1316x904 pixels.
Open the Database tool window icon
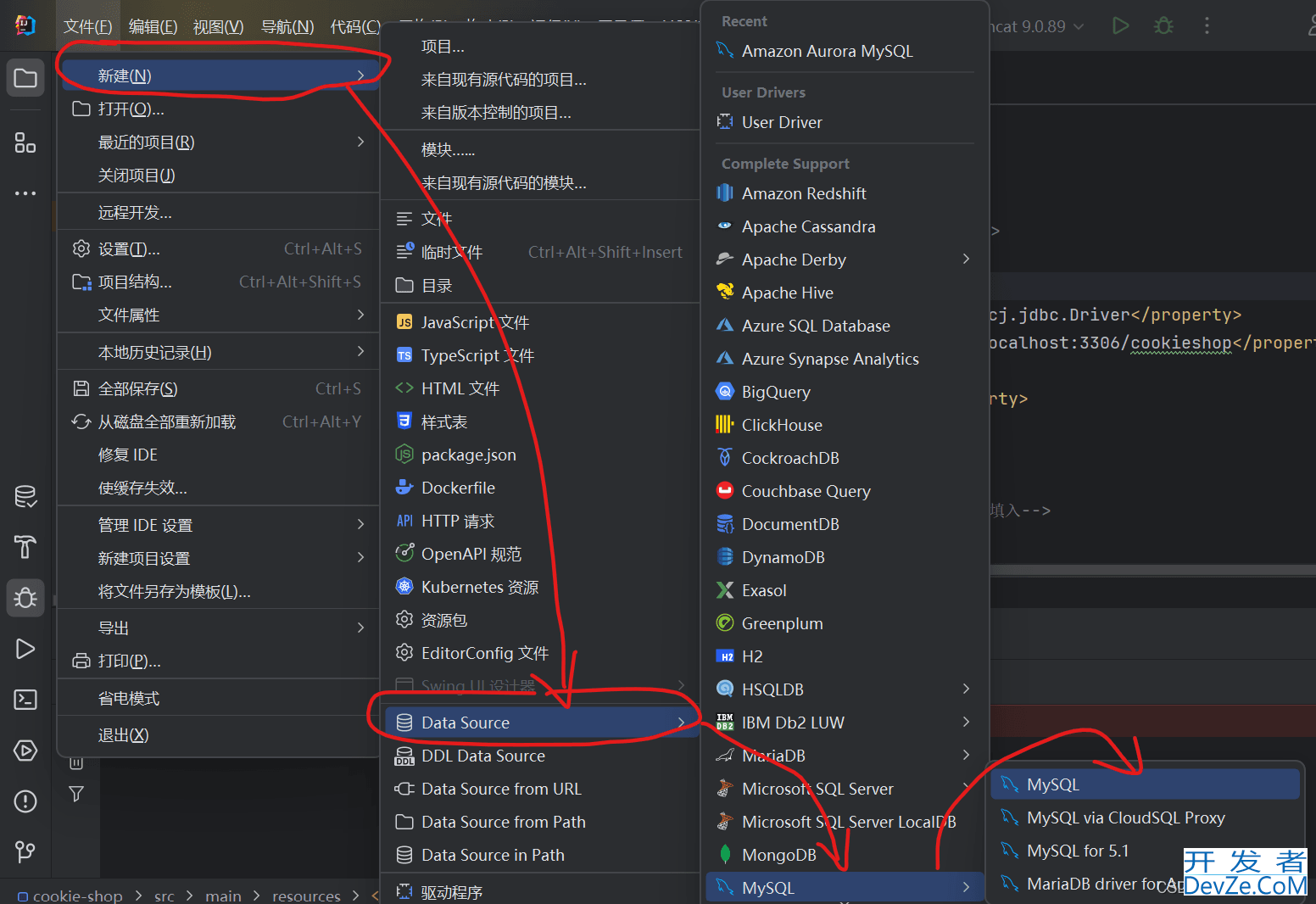[x=25, y=496]
